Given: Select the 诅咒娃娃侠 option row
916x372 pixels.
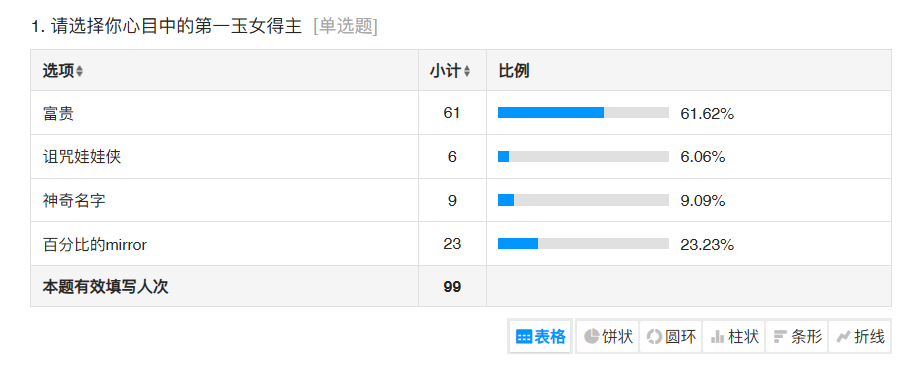Looking at the screenshot, I should [x=461, y=157].
